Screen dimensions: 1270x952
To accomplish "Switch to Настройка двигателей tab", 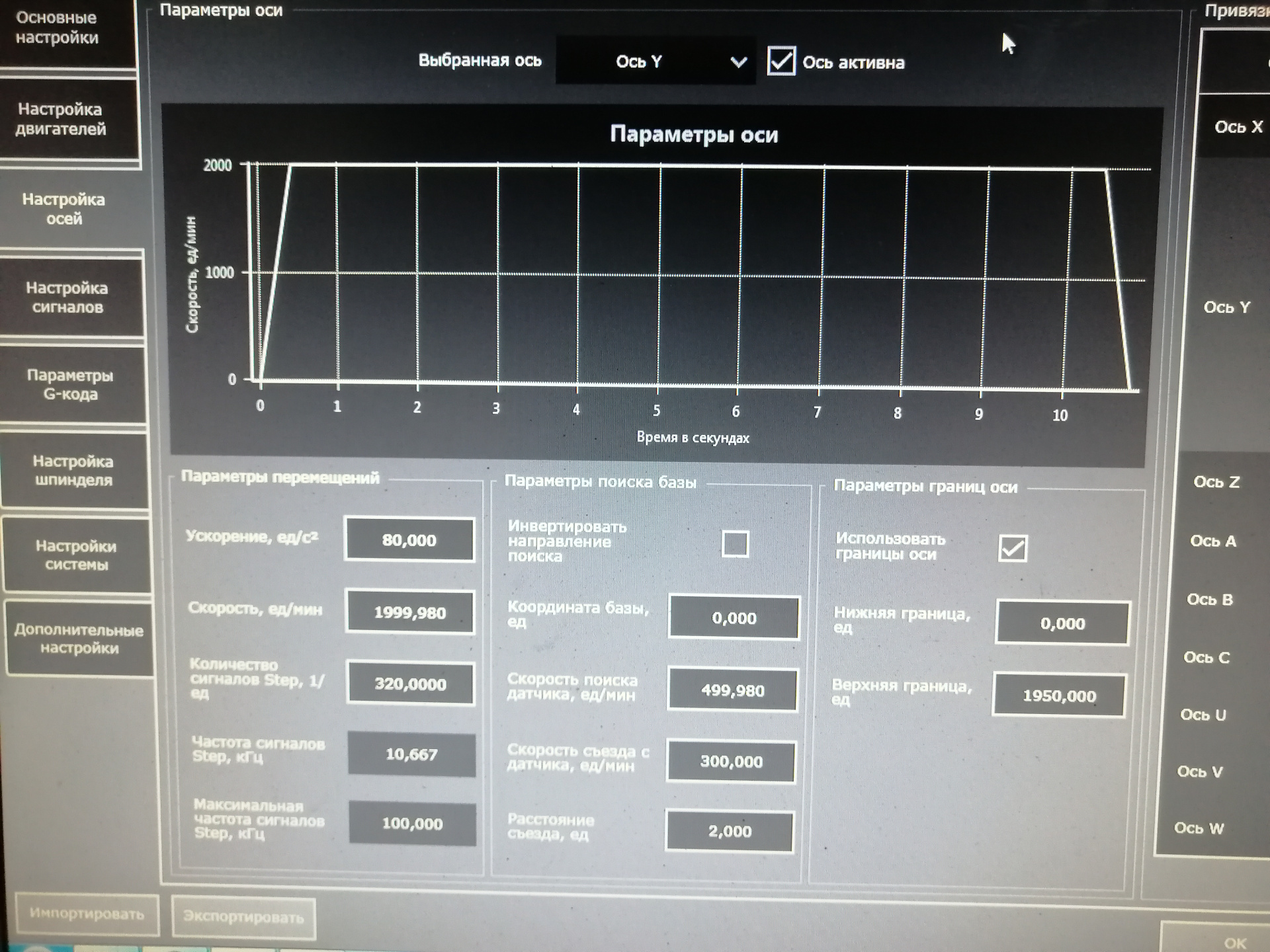I will (x=61, y=119).
